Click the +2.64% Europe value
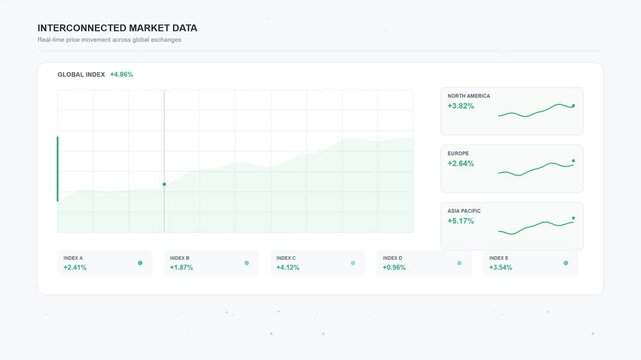Viewport: 641px width, 360px height. (461, 164)
